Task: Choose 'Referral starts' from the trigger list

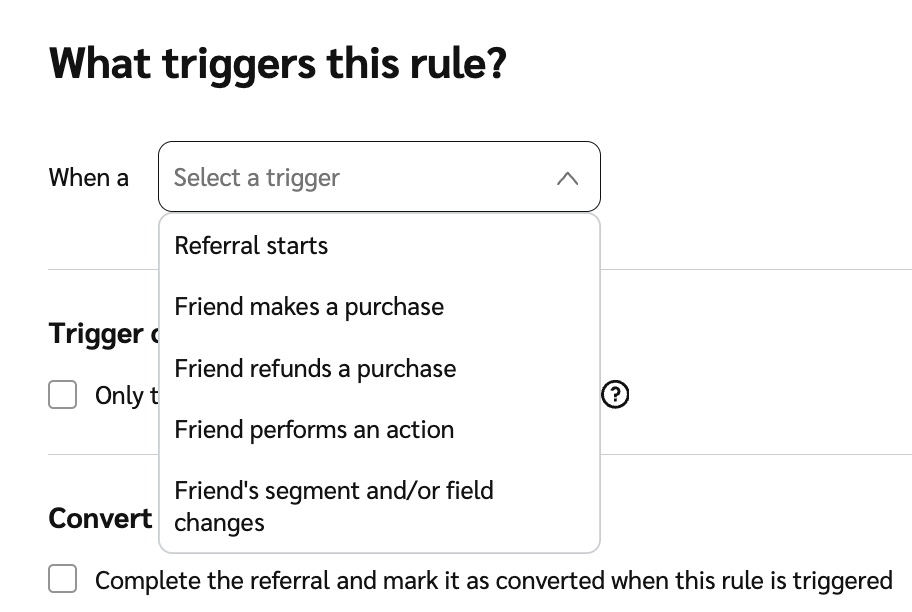Action: pyautogui.click(x=251, y=246)
